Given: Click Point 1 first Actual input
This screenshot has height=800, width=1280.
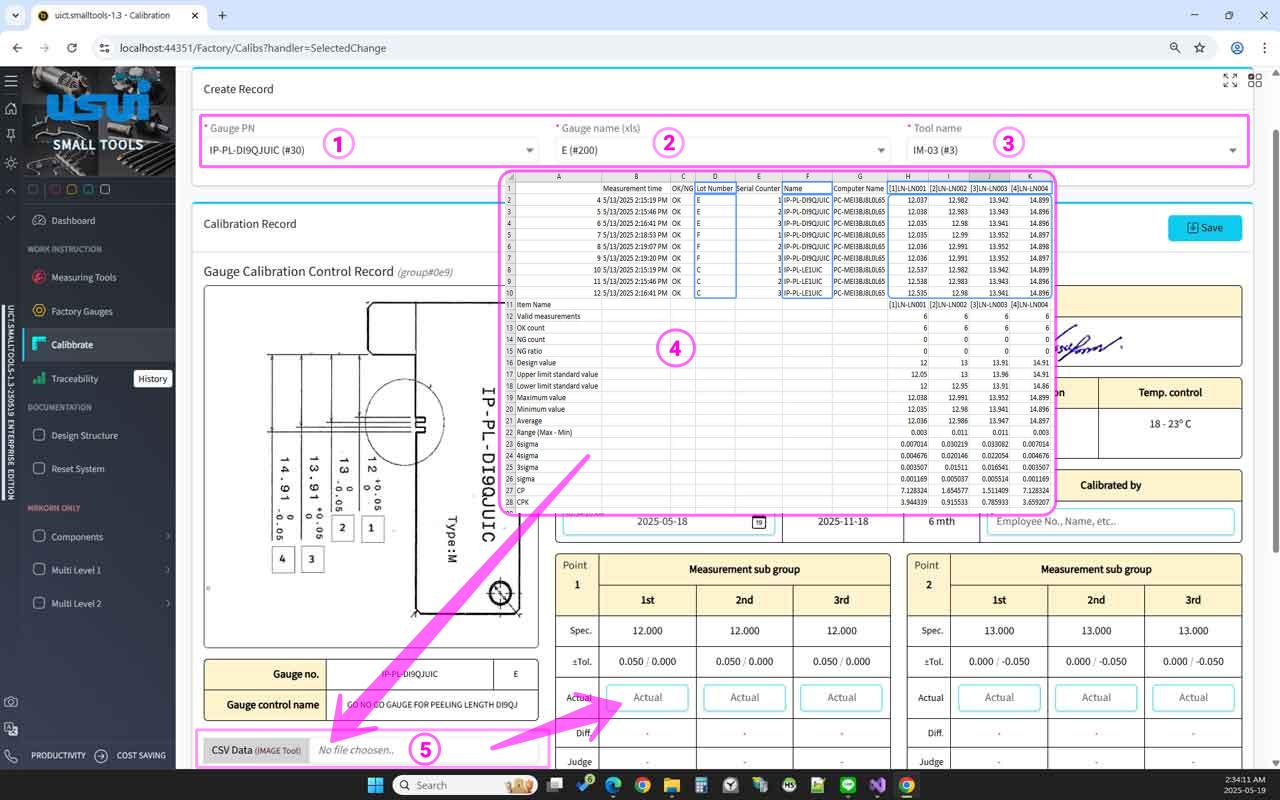Looking at the screenshot, I should [x=647, y=697].
